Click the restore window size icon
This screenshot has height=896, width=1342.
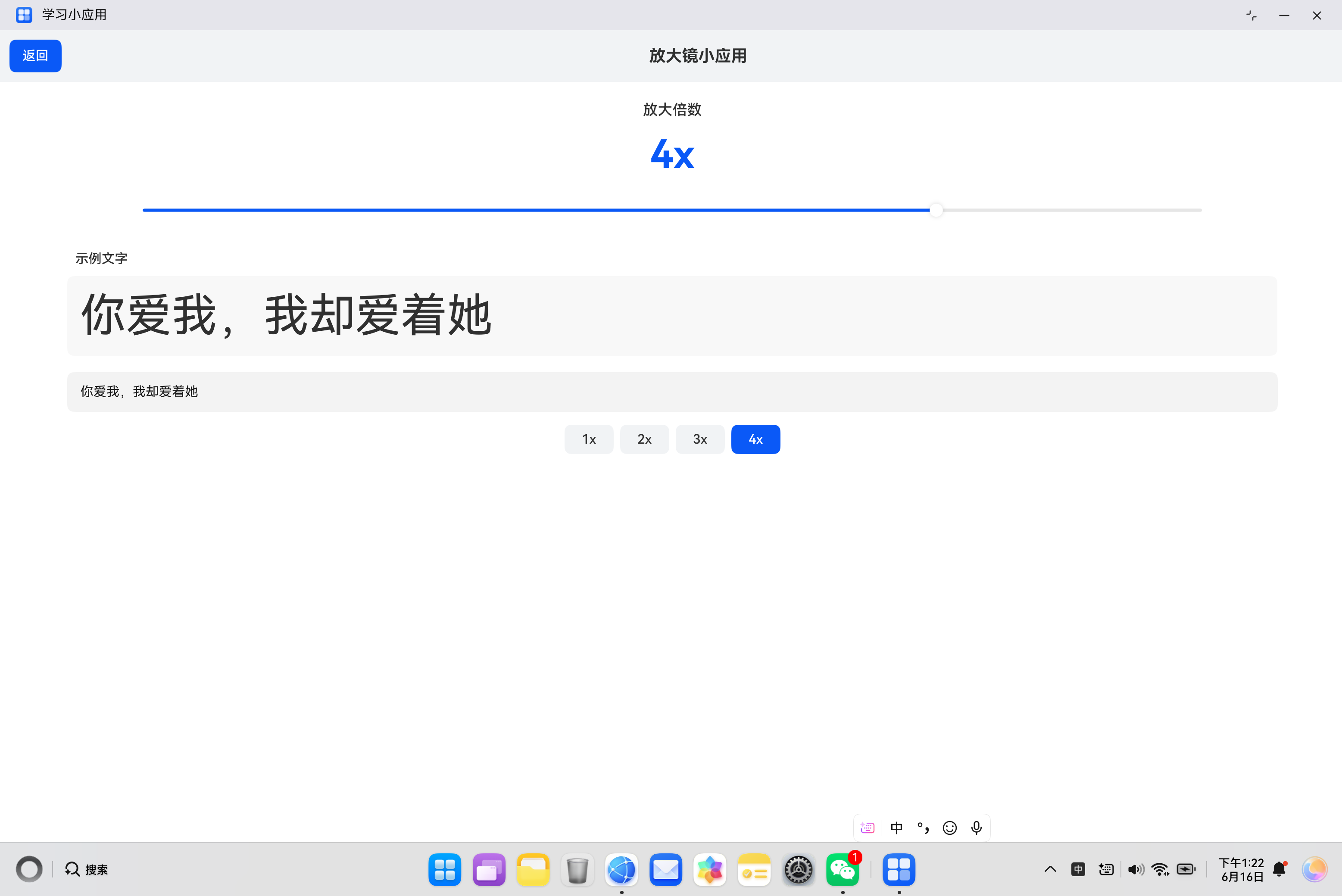[x=1251, y=16]
